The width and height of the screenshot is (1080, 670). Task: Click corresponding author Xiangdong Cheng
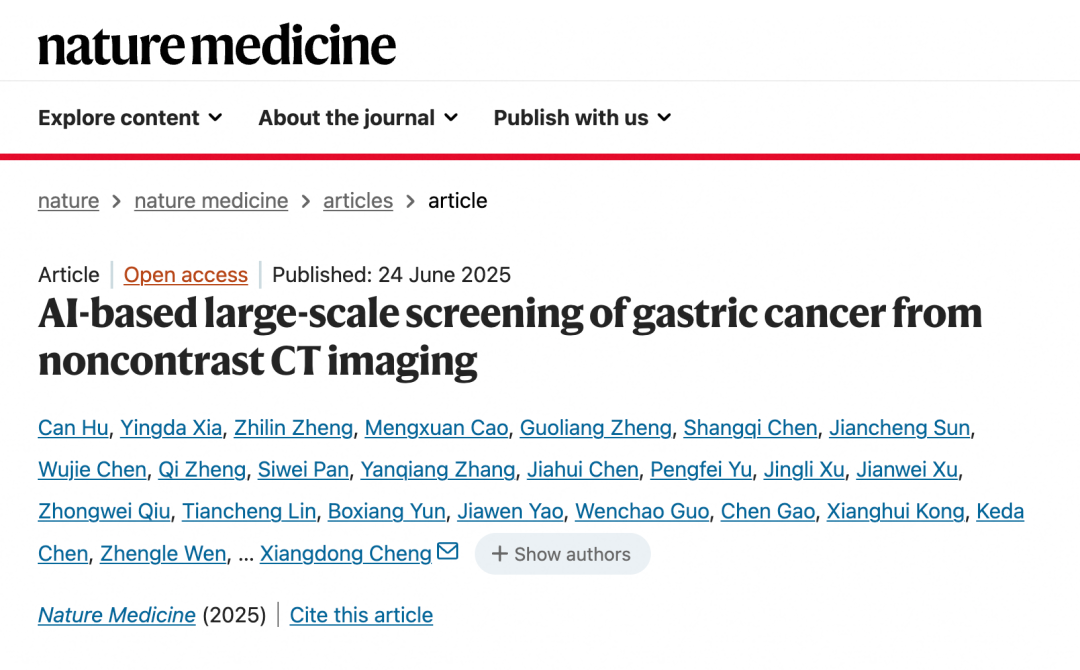pyautogui.click(x=346, y=554)
